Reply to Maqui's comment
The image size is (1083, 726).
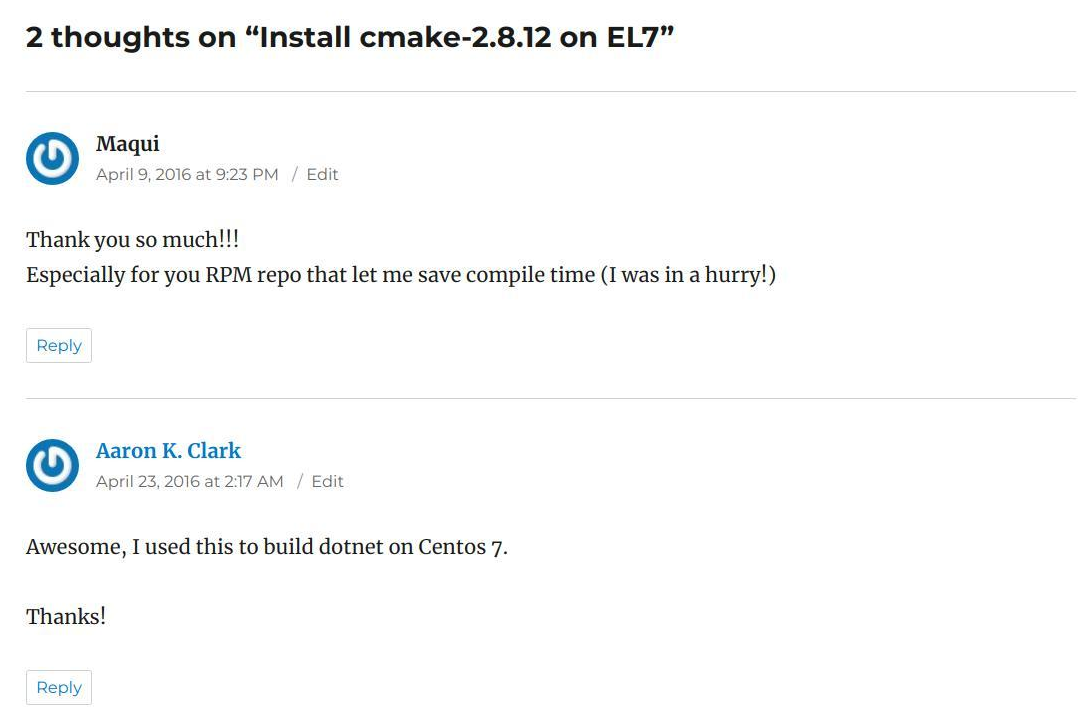point(59,345)
